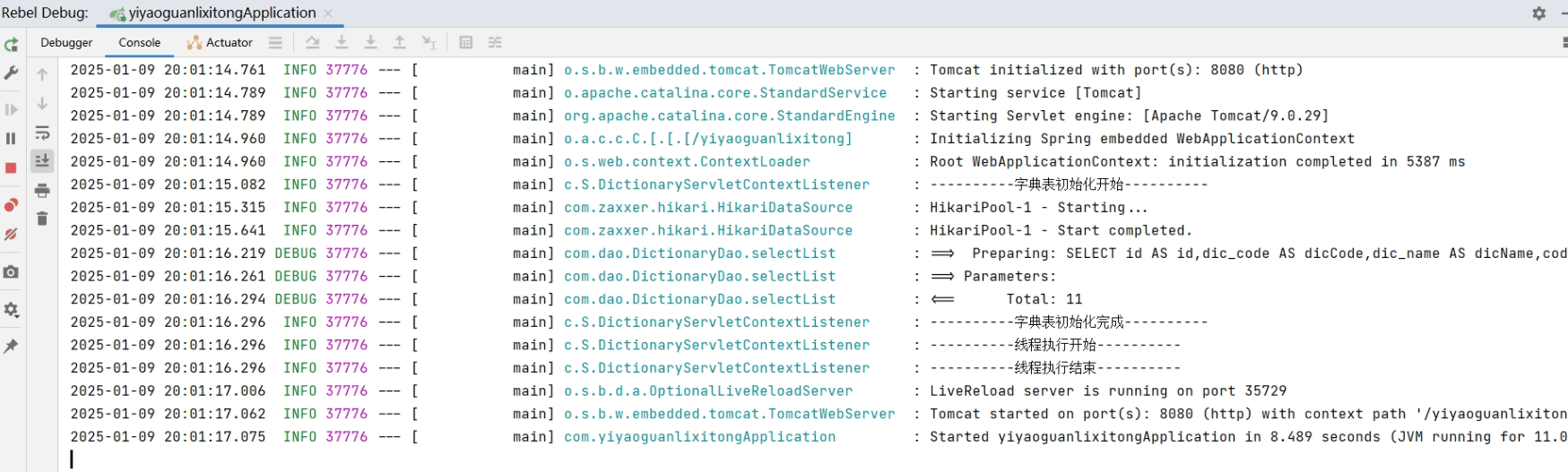Viewport: 1568px width, 472px height.
Task: Pause the running program
Action: (x=11, y=139)
